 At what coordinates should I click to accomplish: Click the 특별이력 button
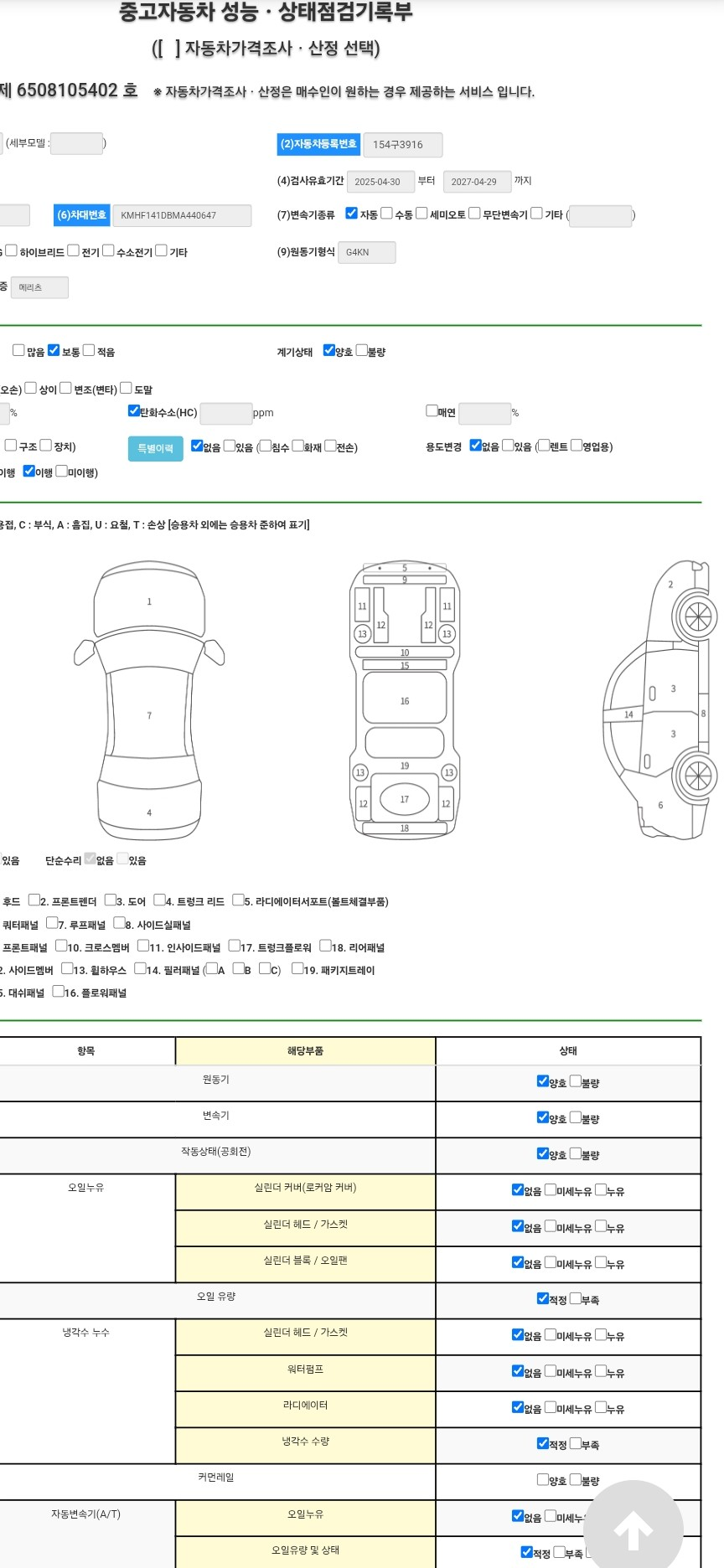[x=155, y=449]
